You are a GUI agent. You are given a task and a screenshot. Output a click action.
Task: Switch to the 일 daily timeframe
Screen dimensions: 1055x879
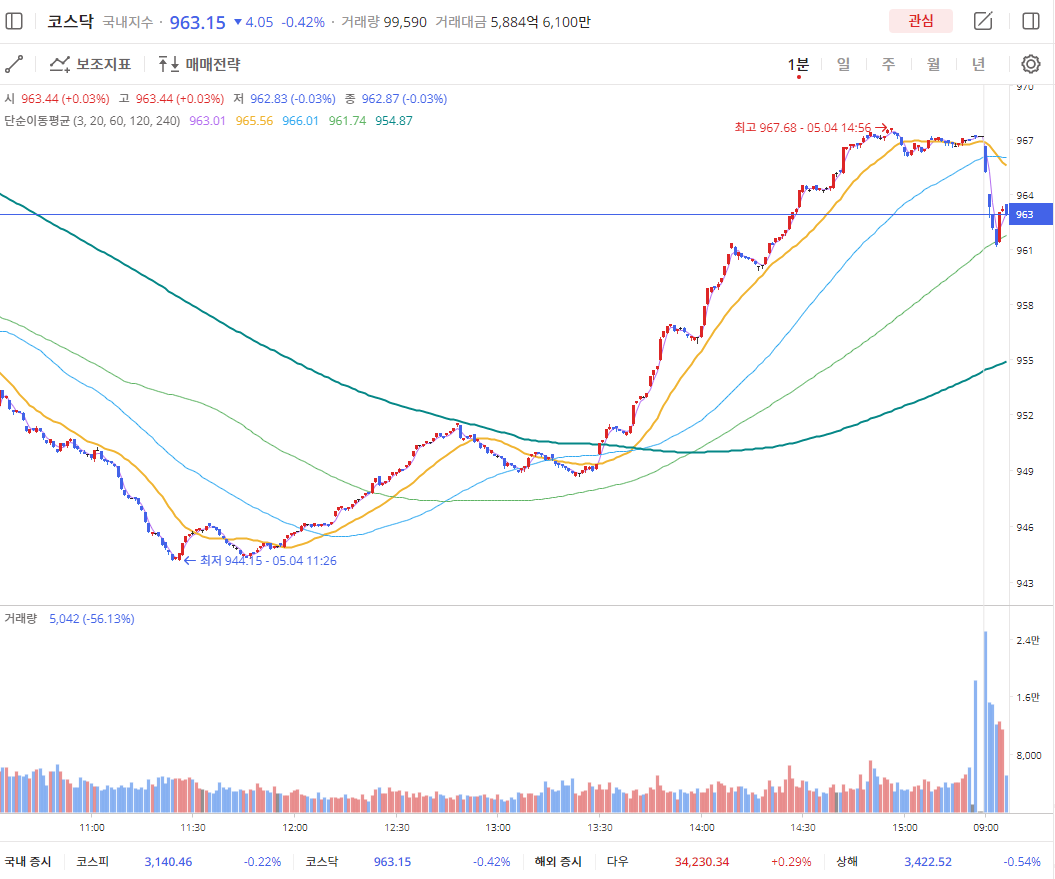[x=844, y=65]
